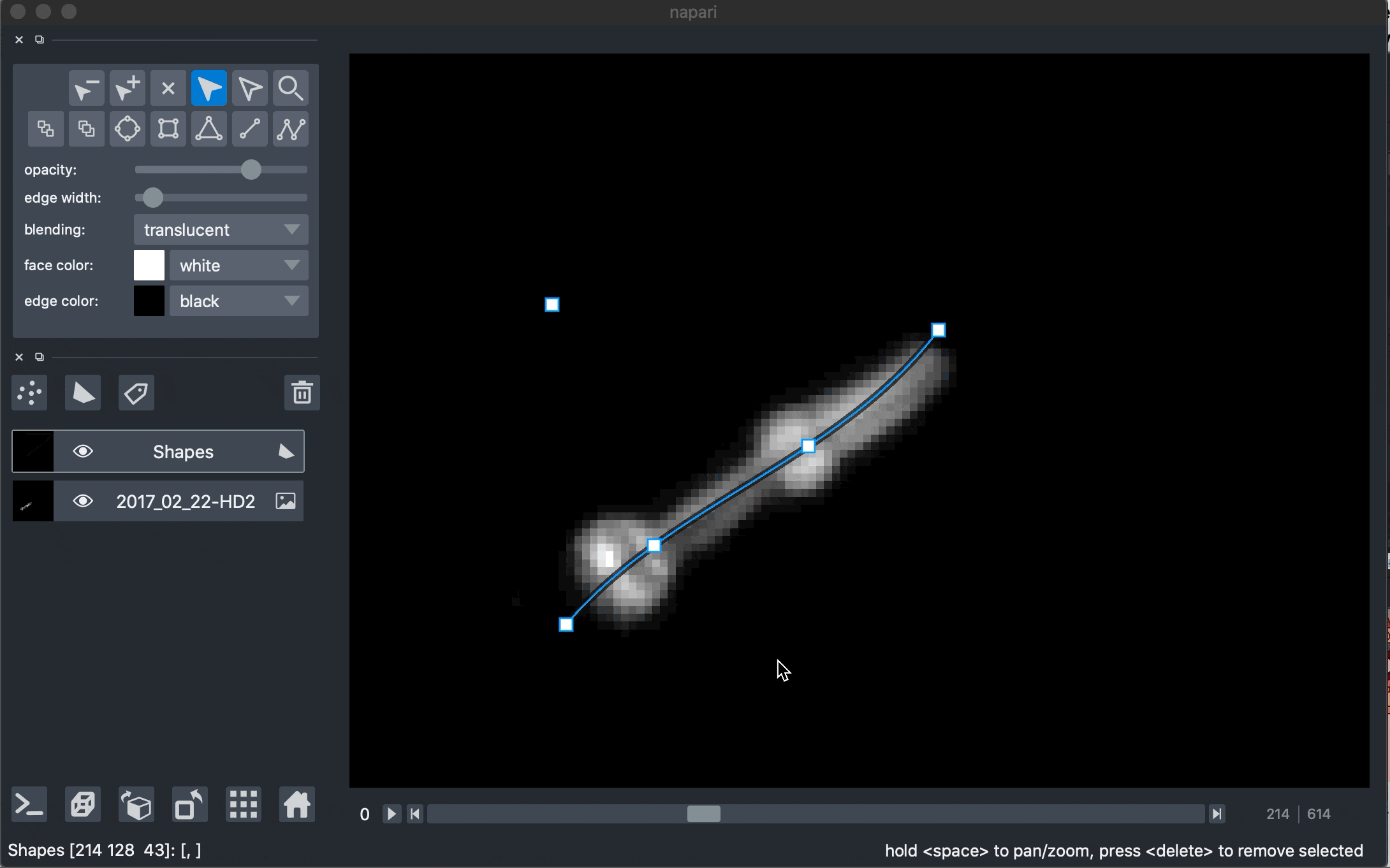Click the 2017_02_22-HD2 layer thumbnail
The width and height of the screenshot is (1390, 868).
[33, 501]
